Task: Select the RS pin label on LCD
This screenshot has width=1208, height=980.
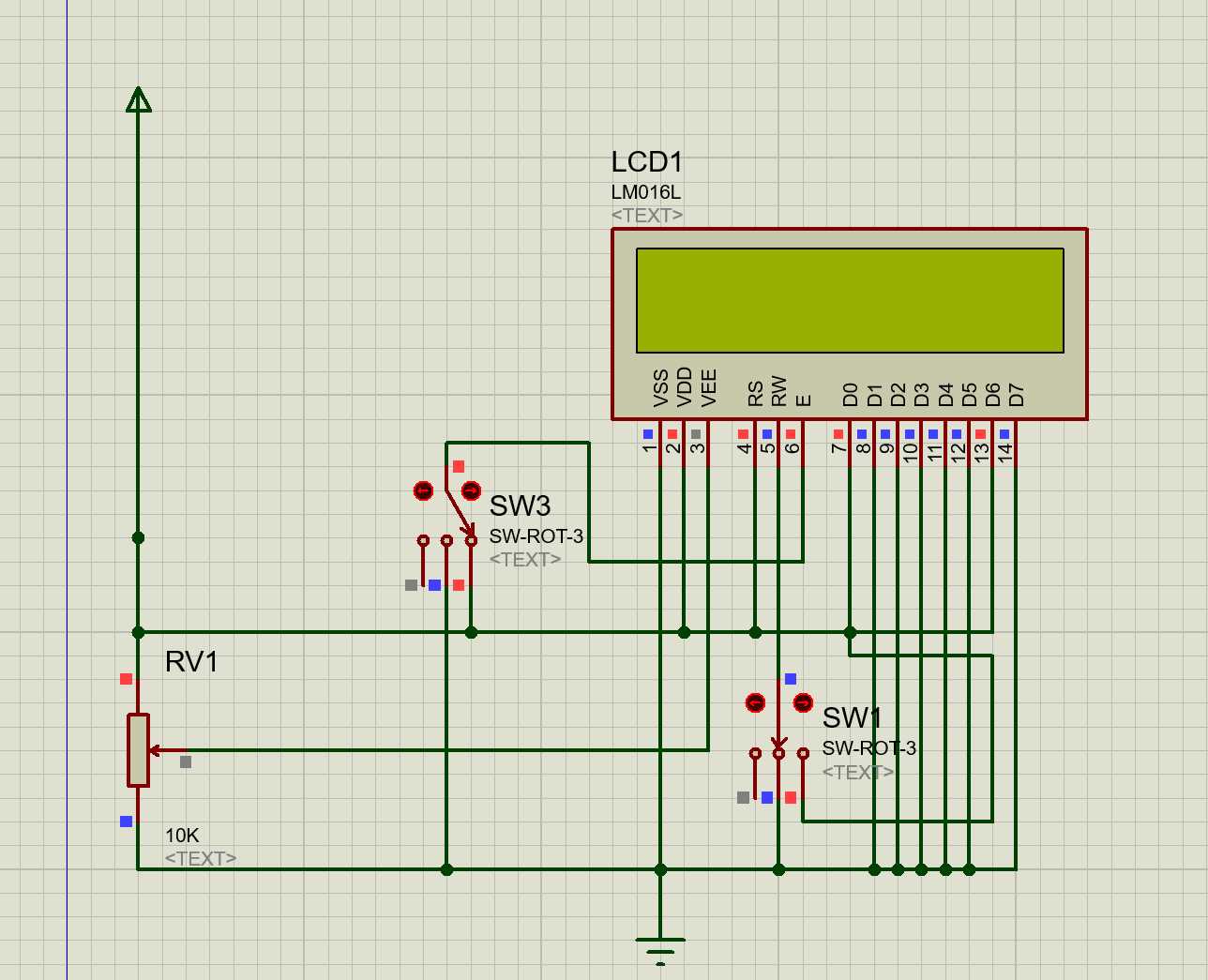Action: pyautogui.click(x=756, y=394)
